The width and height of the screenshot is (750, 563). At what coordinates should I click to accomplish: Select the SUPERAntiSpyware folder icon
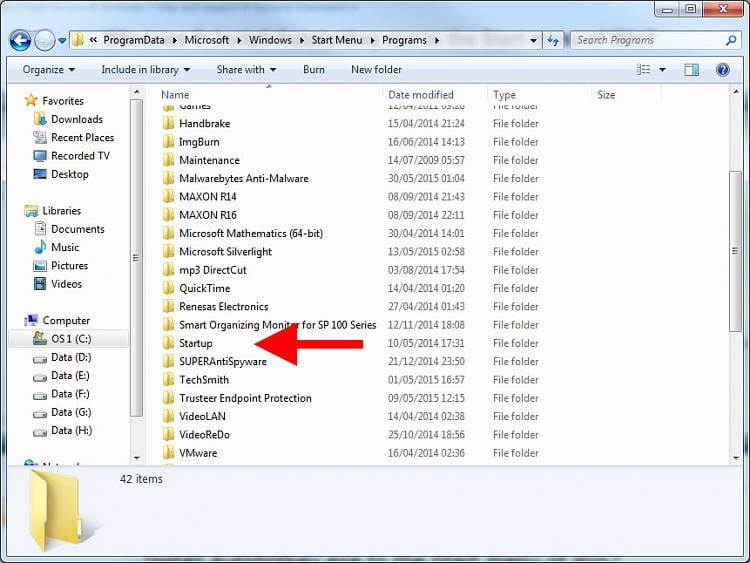168,361
